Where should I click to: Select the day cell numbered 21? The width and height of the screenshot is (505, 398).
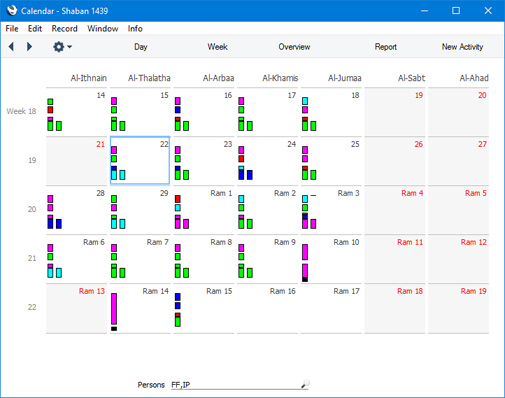click(76, 160)
